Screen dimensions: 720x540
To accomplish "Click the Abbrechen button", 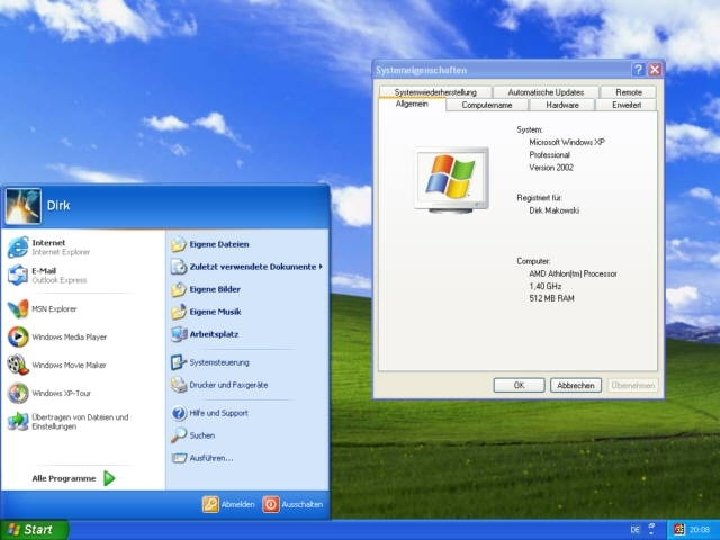I will pyautogui.click(x=575, y=385).
